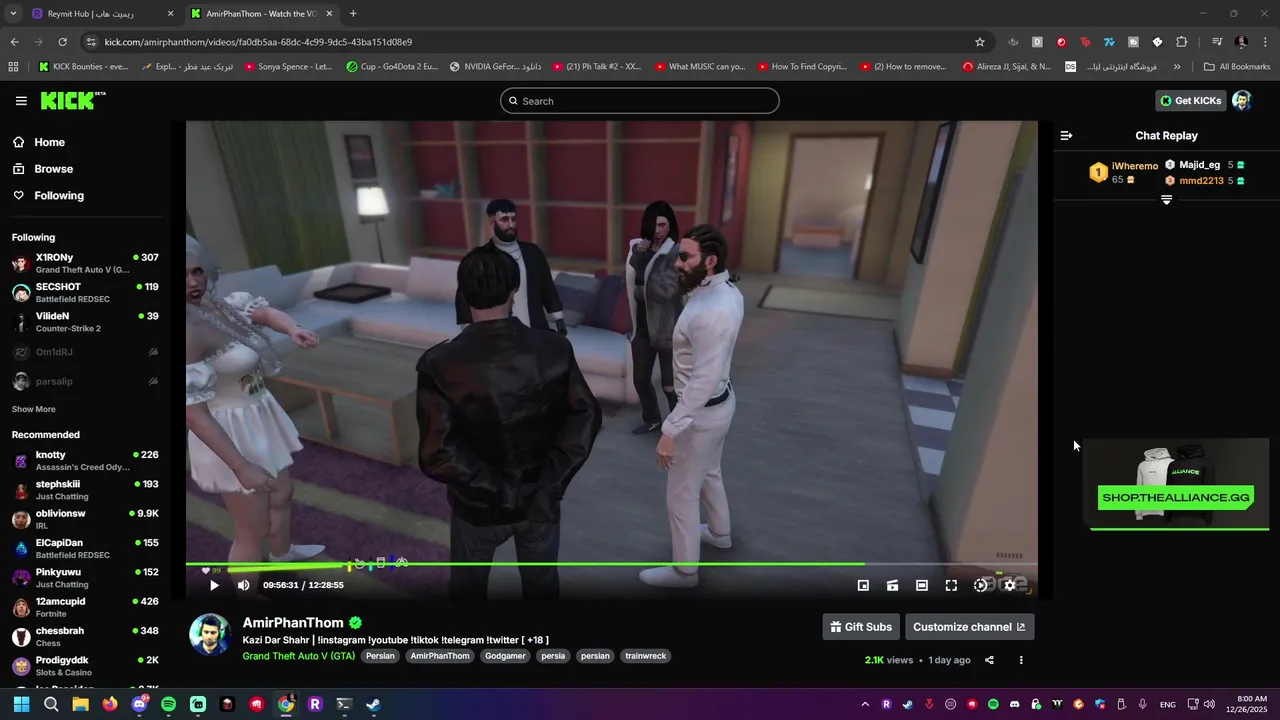1280x720 pixels.
Task: Click the Search input field
Action: [x=639, y=101]
